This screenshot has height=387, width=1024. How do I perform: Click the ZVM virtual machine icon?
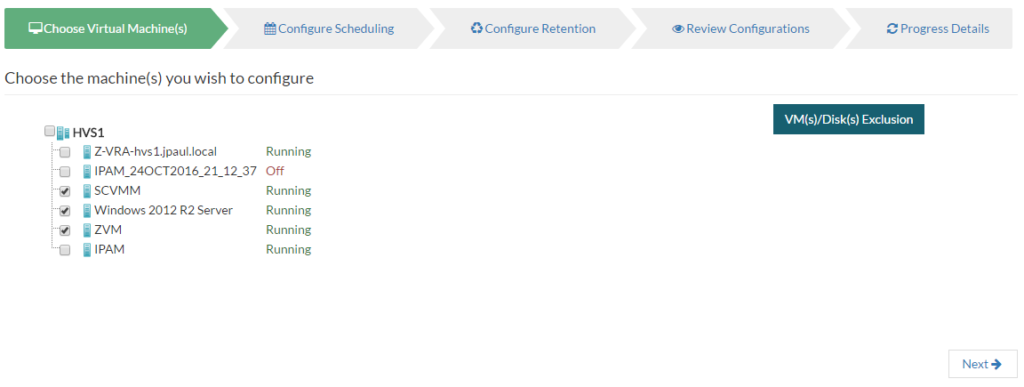(x=86, y=230)
